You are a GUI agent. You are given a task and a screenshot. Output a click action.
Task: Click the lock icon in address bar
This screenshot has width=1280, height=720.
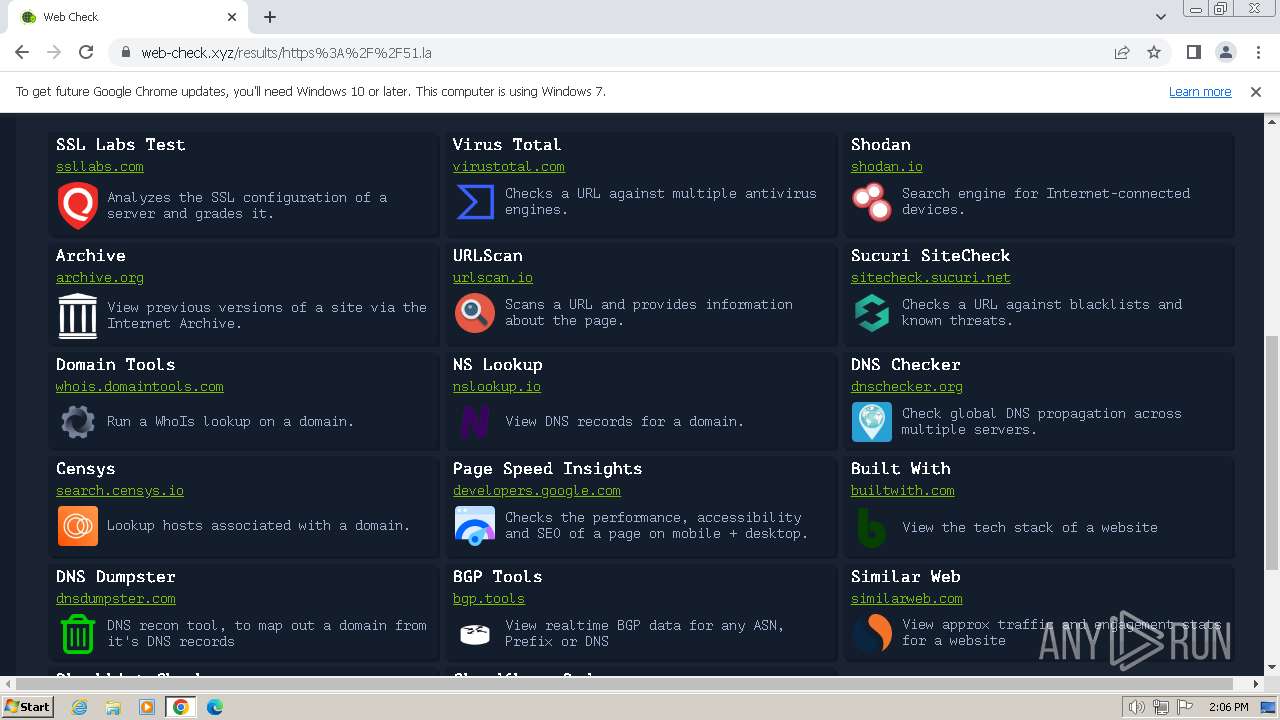125,52
